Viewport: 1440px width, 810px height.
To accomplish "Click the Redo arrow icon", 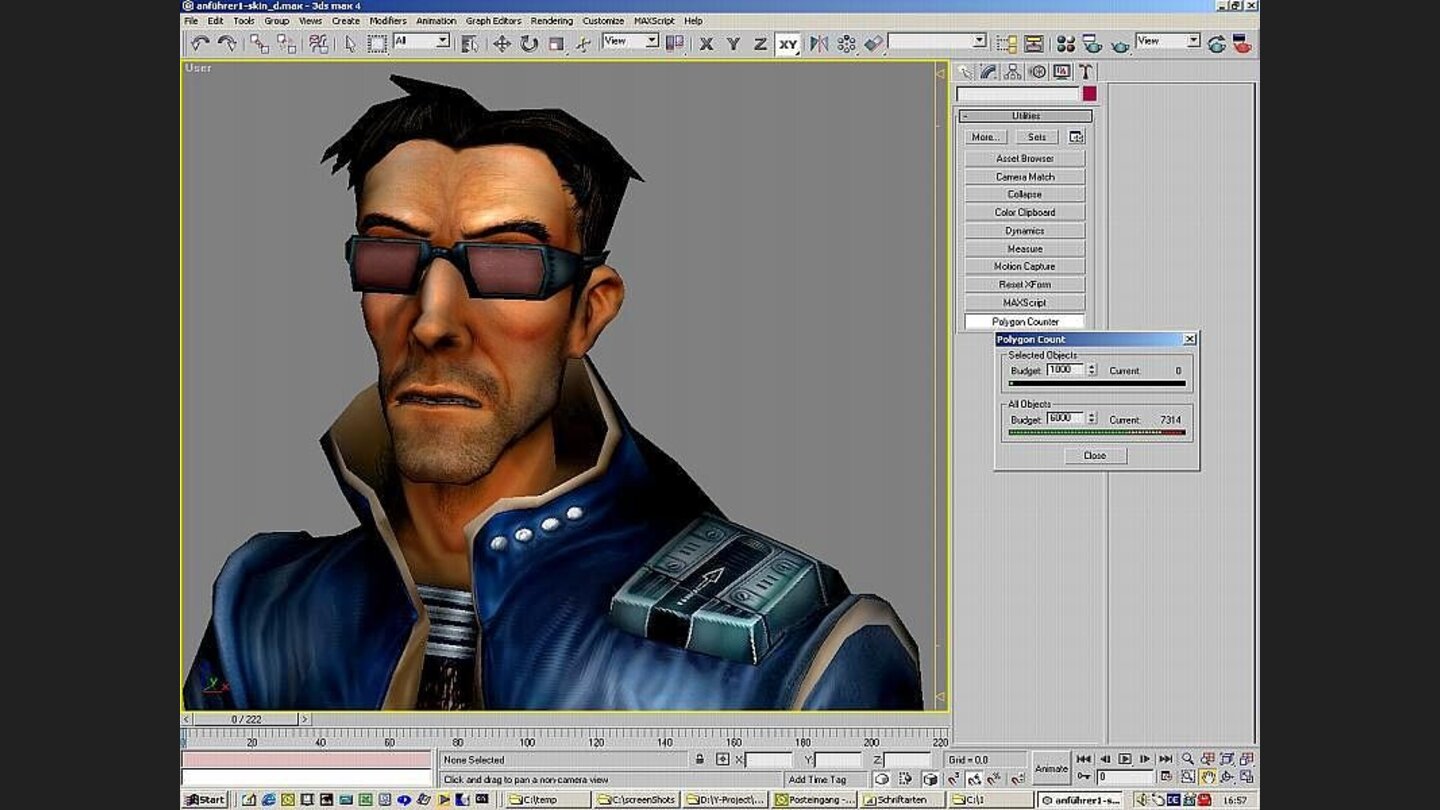I will pyautogui.click(x=227, y=43).
